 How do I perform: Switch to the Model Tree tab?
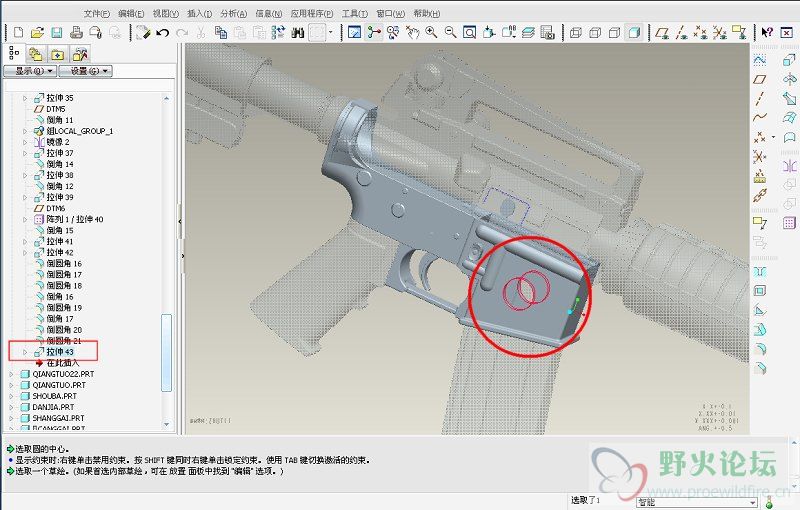(x=14, y=53)
